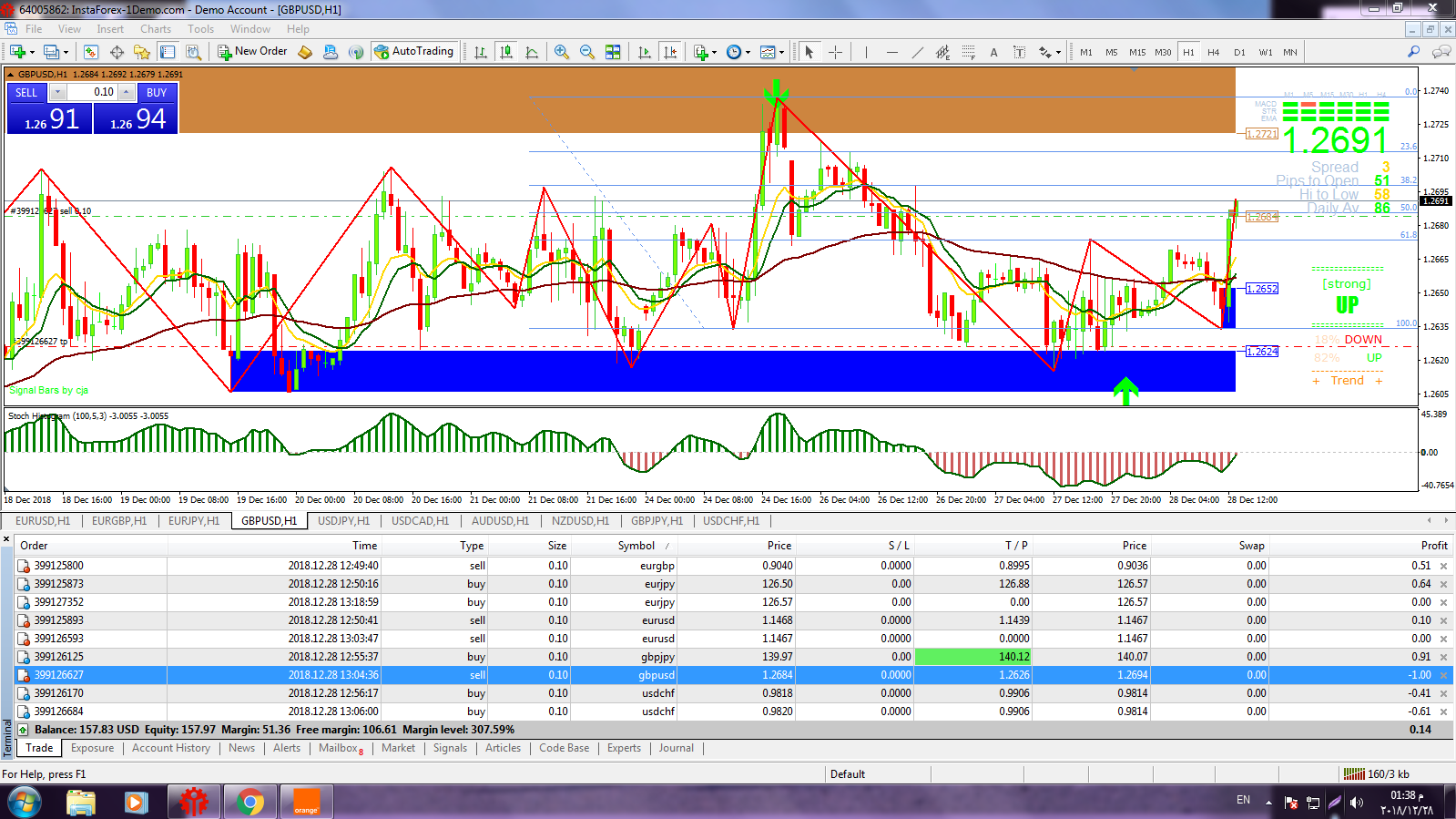The width and height of the screenshot is (1456, 819).
Task: Open the signals radio-wave icon
Action: pos(356,52)
